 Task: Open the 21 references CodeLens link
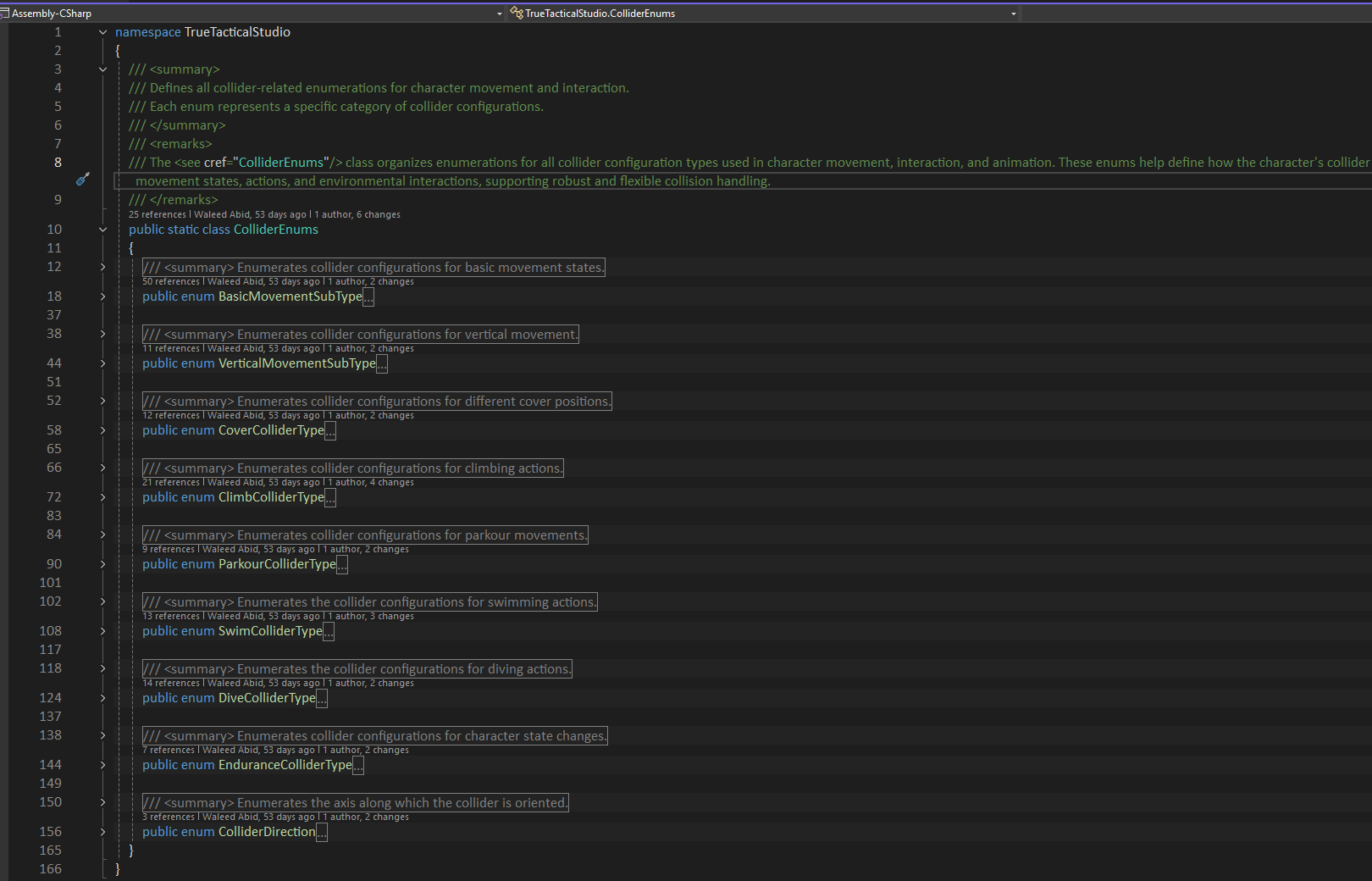tap(171, 483)
